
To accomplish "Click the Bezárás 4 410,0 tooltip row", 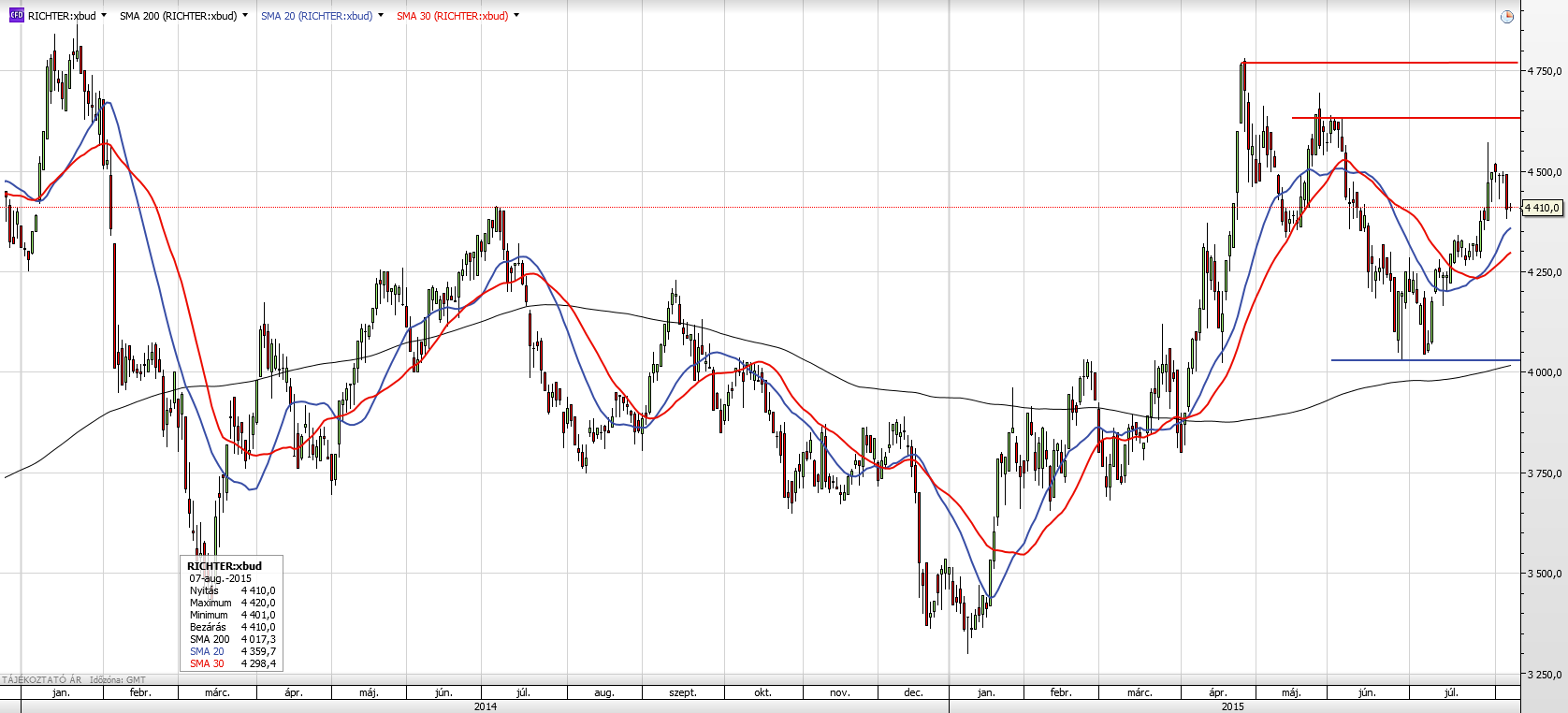I will click(x=232, y=627).
